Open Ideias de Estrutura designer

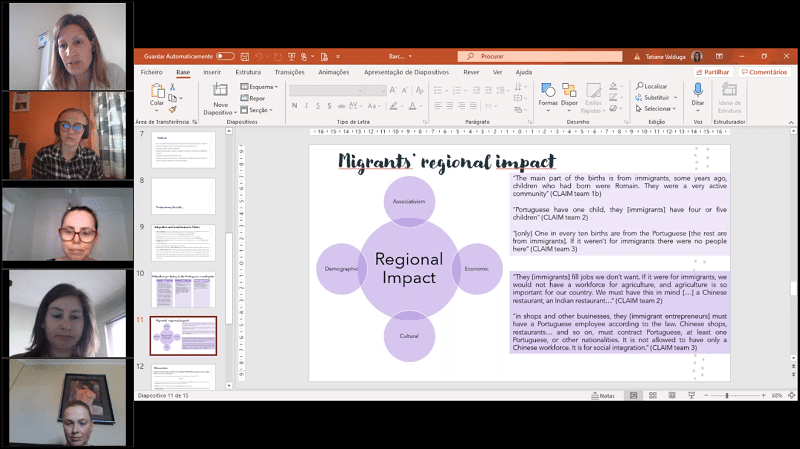tap(730, 92)
